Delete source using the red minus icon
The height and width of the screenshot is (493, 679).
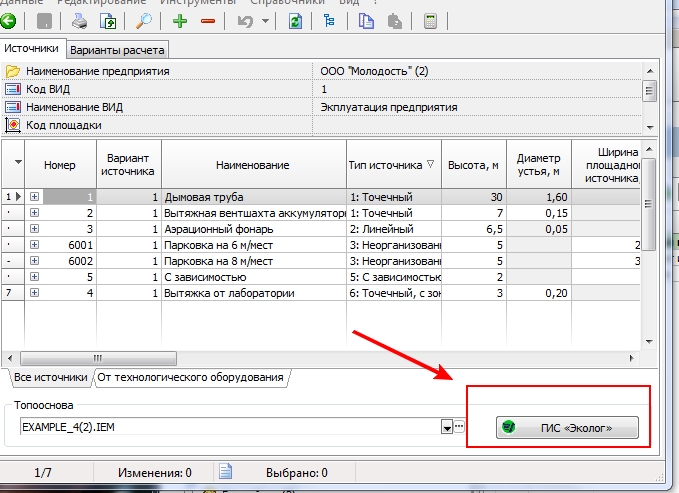click(207, 20)
